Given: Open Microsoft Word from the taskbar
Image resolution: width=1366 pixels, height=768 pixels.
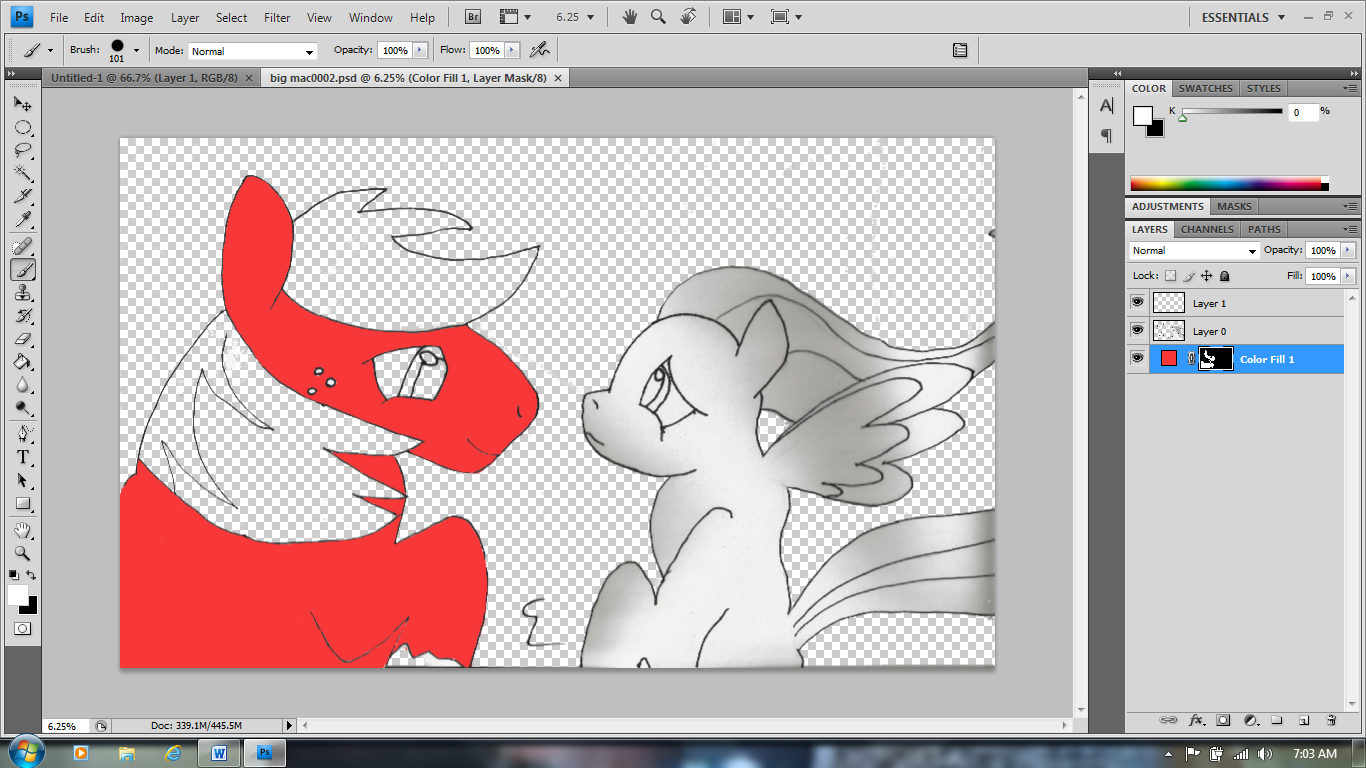Looking at the screenshot, I should 218,752.
